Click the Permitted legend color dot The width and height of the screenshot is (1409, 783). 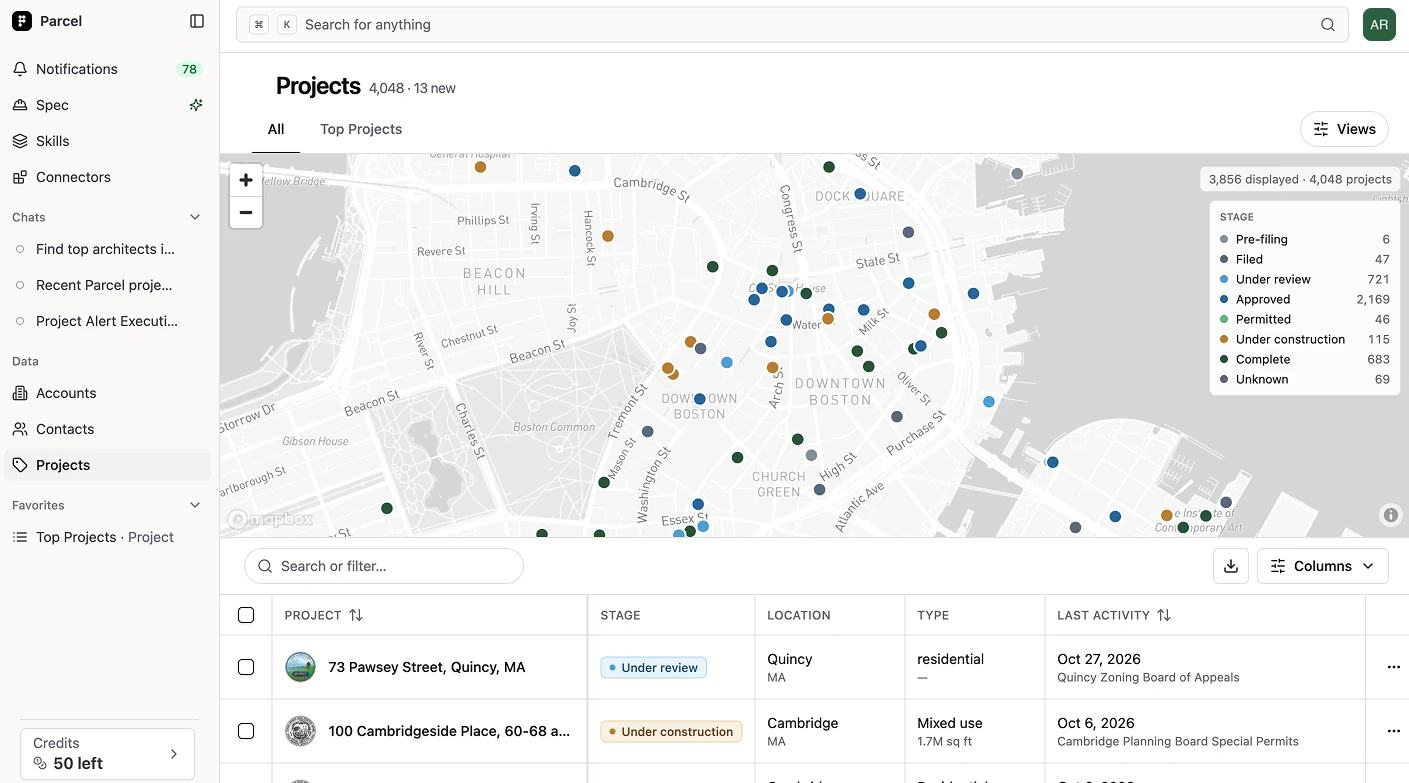tap(1224, 319)
